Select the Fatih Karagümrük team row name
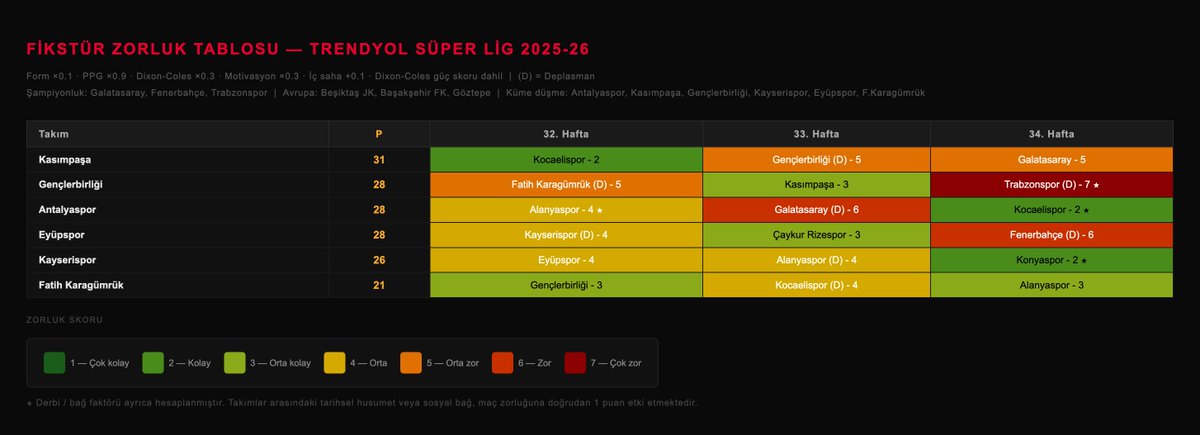The width and height of the screenshot is (1200, 435). tap(81, 285)
